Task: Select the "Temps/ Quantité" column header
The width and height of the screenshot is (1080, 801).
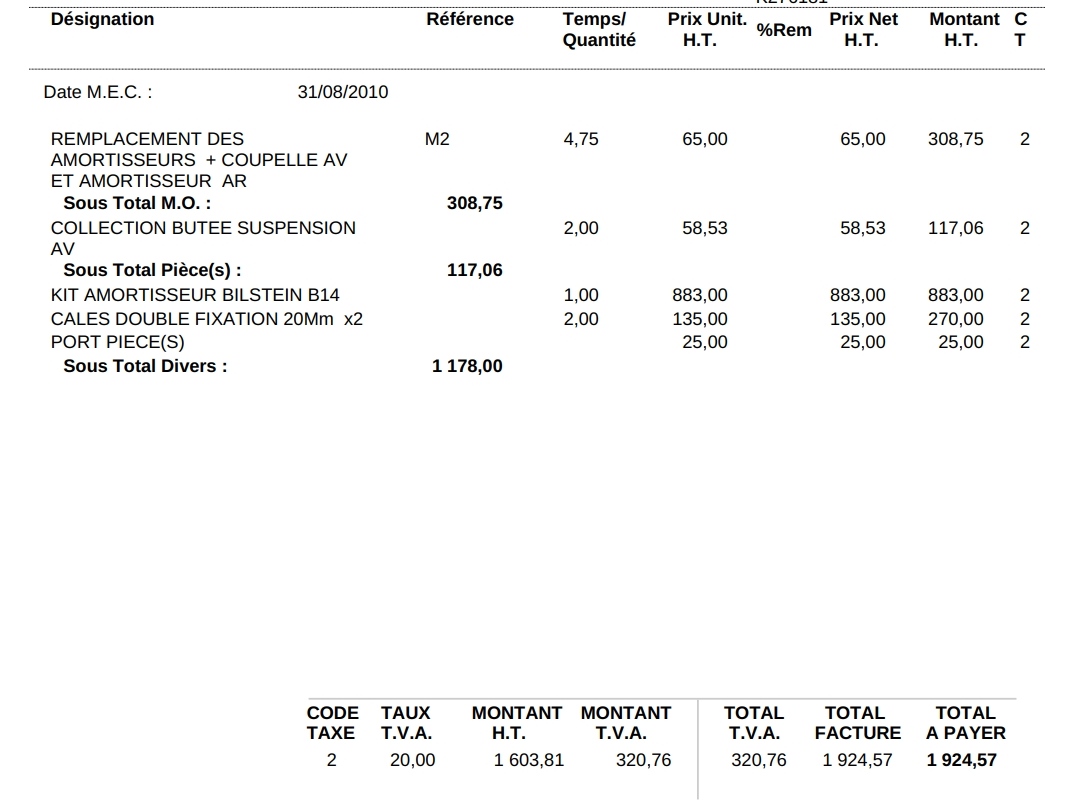Action: (x=599, y=30)
